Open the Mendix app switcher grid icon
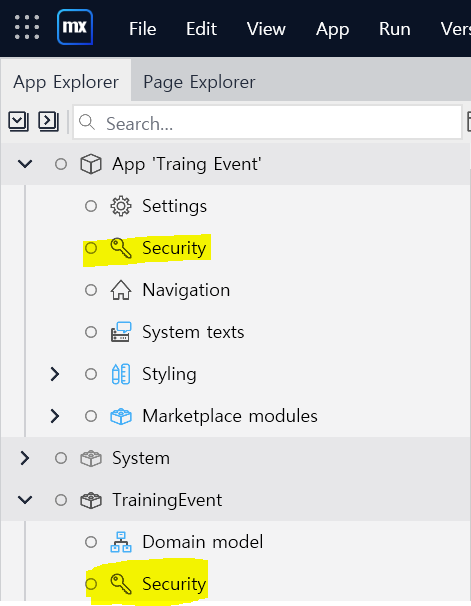Image resolution: width=471 pixels, height=606 pixels. pyautogui.click(x=27, y=27)
